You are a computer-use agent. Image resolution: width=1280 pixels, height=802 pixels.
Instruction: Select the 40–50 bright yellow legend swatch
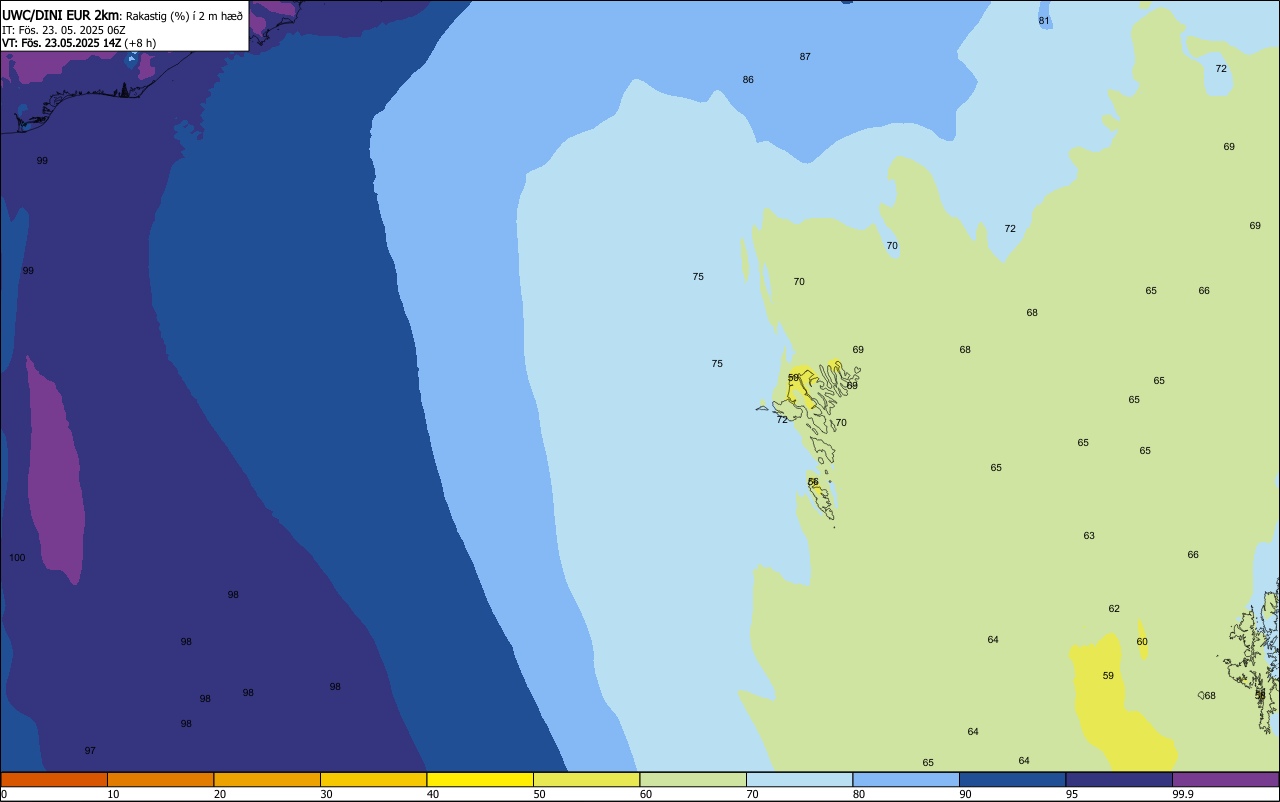(x=480, y=779)
